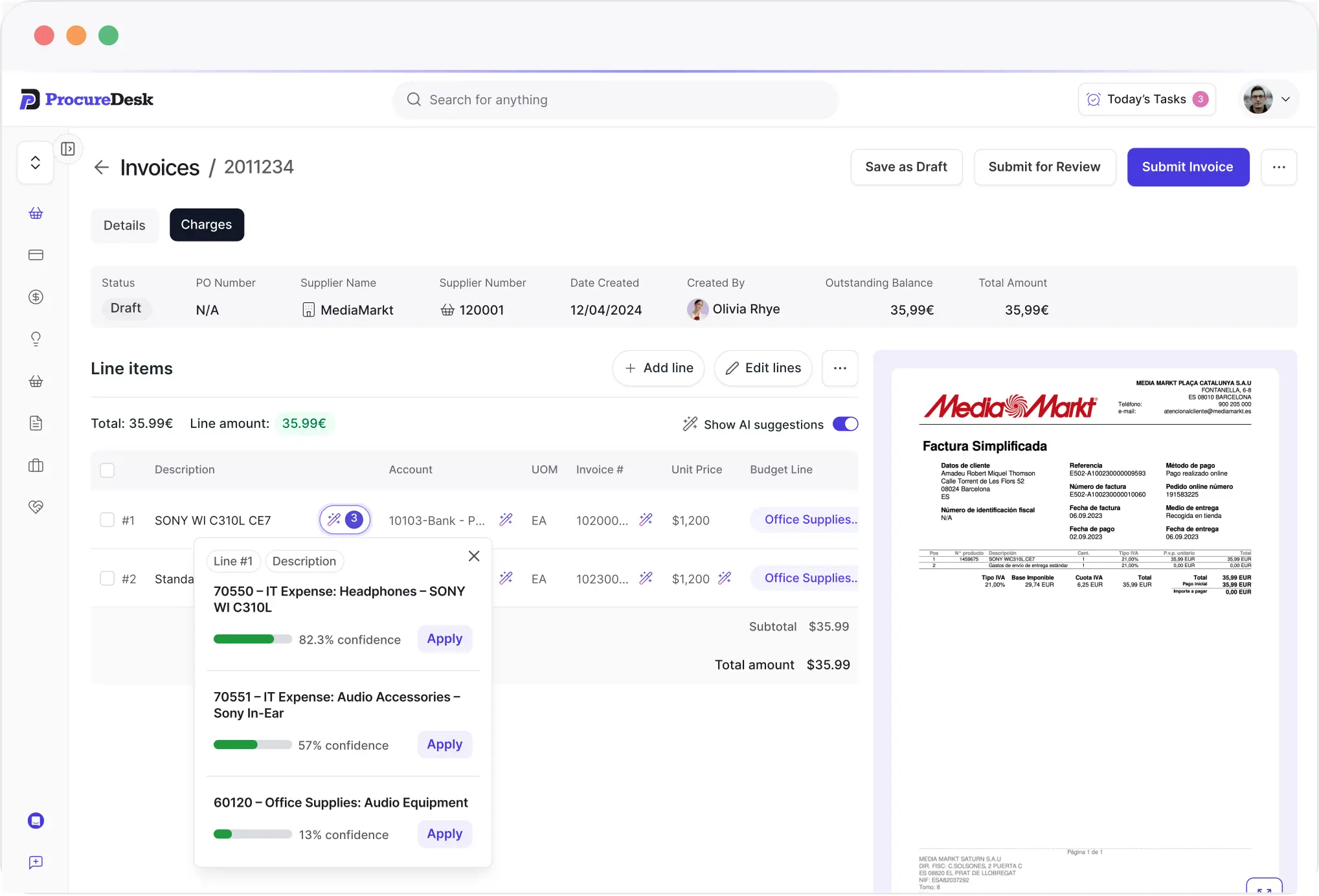Open the dollar coin icon in the sidebar
The height and width of the screenshot is (896, 1319).
click(36, 297)
